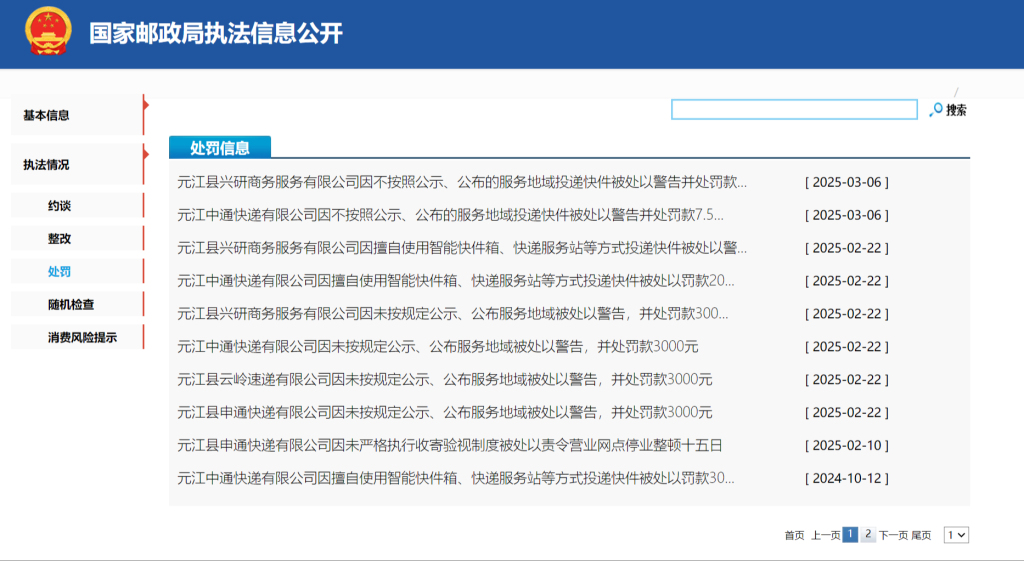Click the national emblem logo
The width and height of the screenshot is (1024, 561).
(48, 33)
